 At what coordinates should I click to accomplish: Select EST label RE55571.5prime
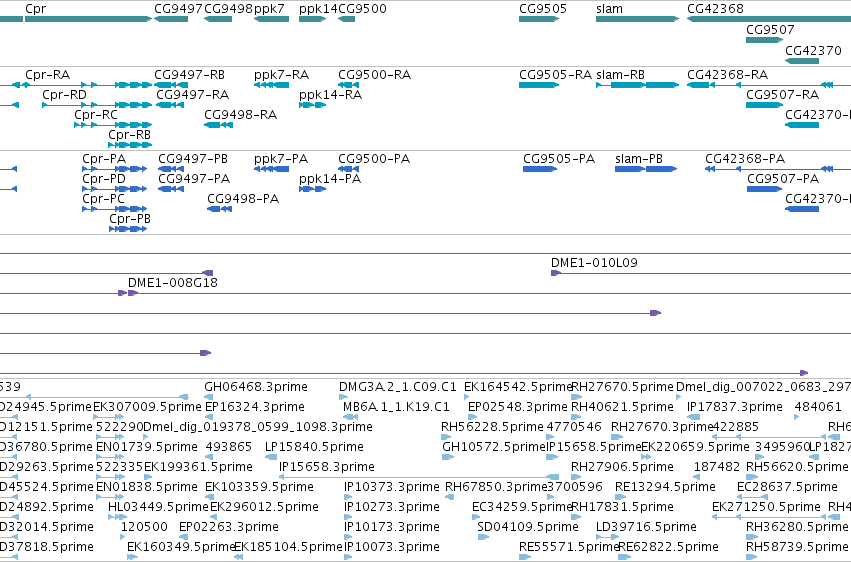click(569, 547)
